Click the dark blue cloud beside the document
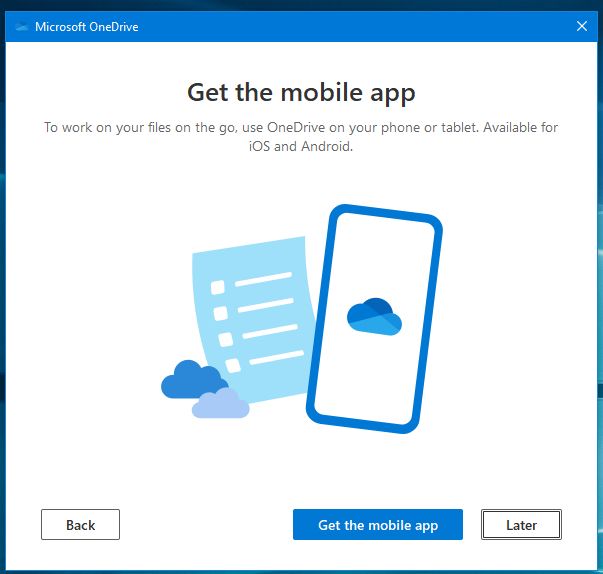The width and height of the screenshot is (603, 574). tap(190, 380)
